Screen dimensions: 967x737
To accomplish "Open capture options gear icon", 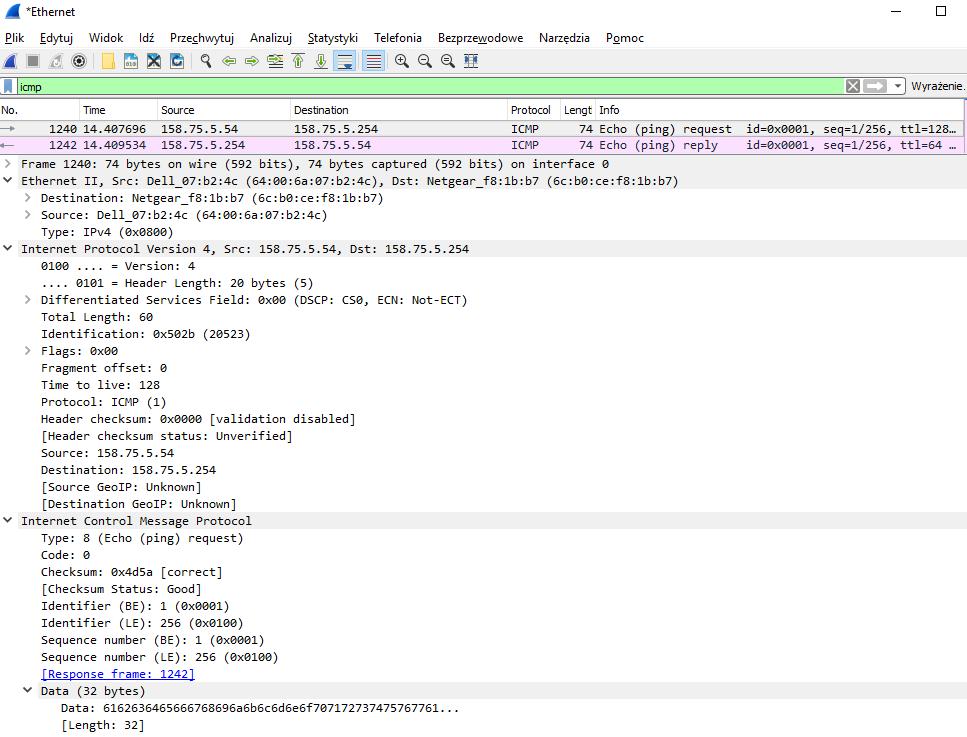I will coord(79,61).
